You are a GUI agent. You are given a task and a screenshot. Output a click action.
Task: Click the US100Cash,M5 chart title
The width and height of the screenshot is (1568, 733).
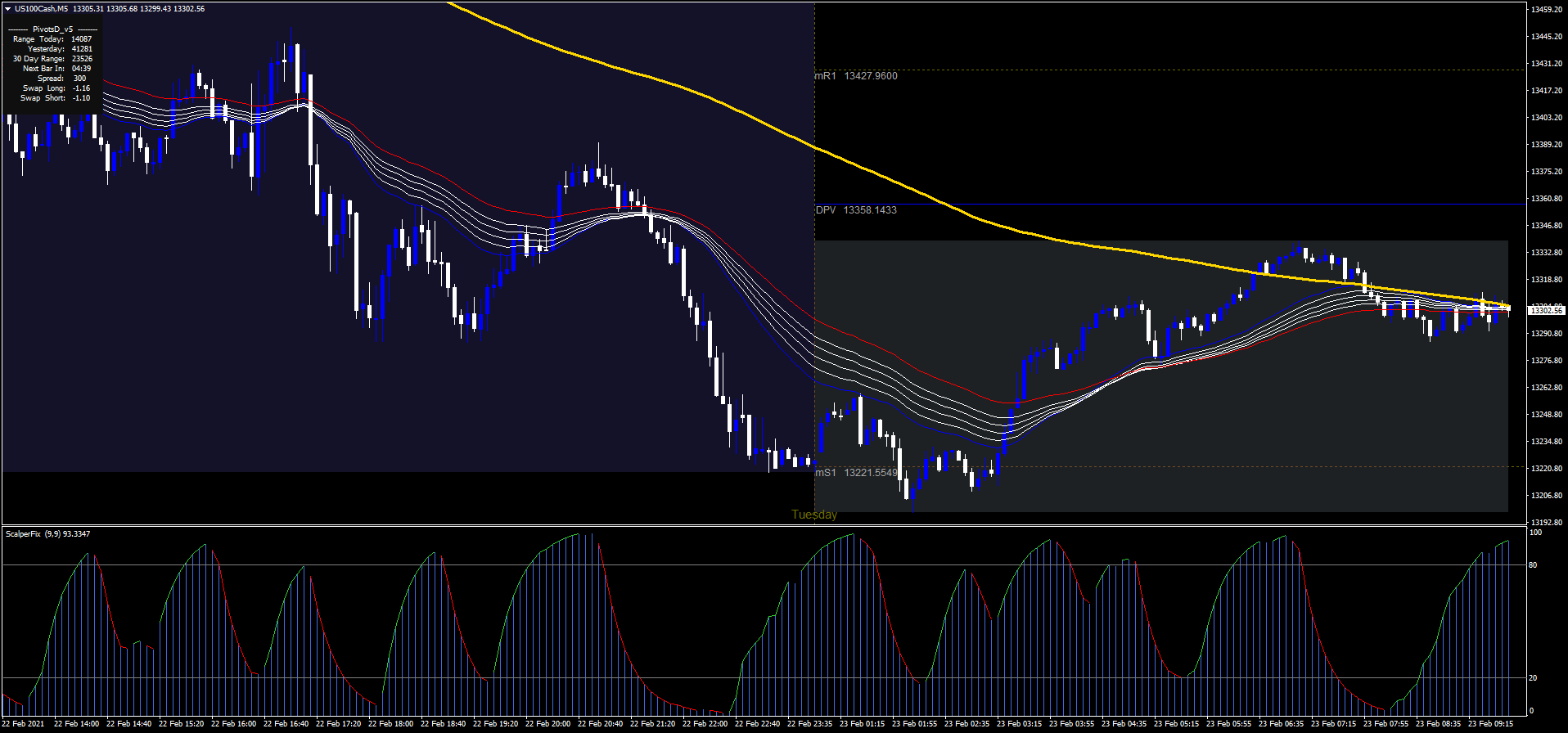pos(41,9)
